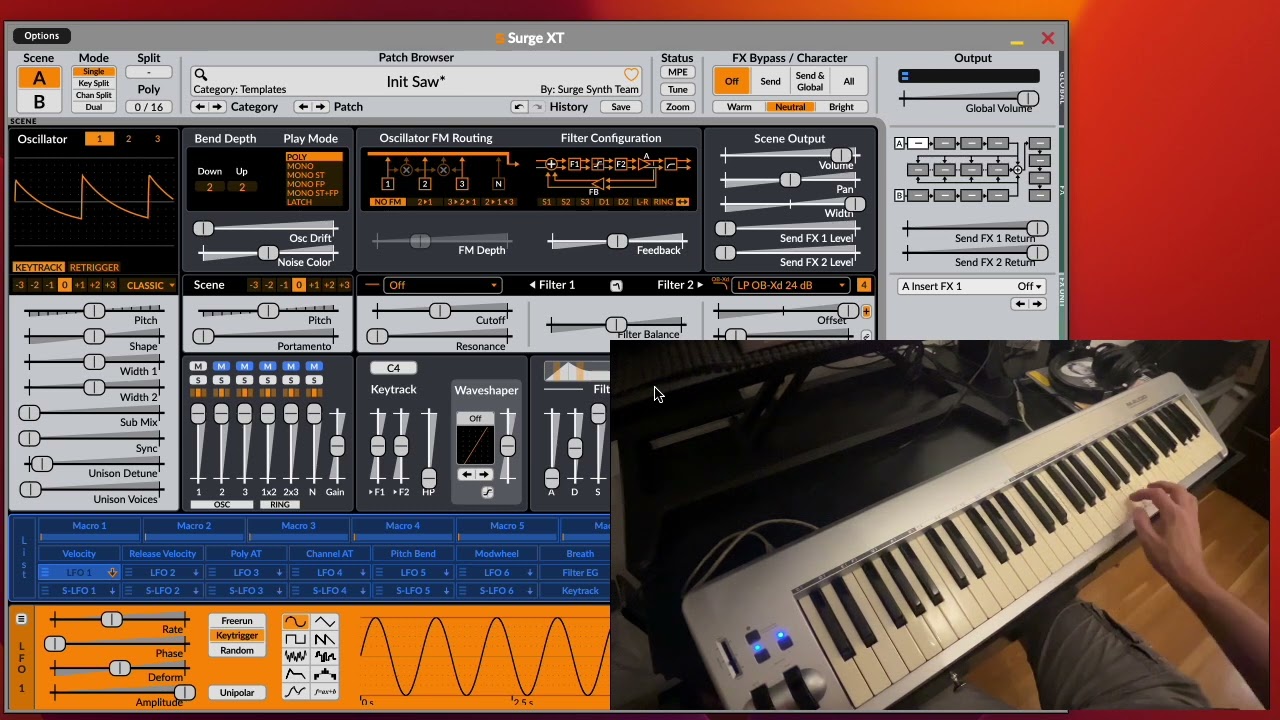Click the LFO Rate slider handle

(112, 621)
